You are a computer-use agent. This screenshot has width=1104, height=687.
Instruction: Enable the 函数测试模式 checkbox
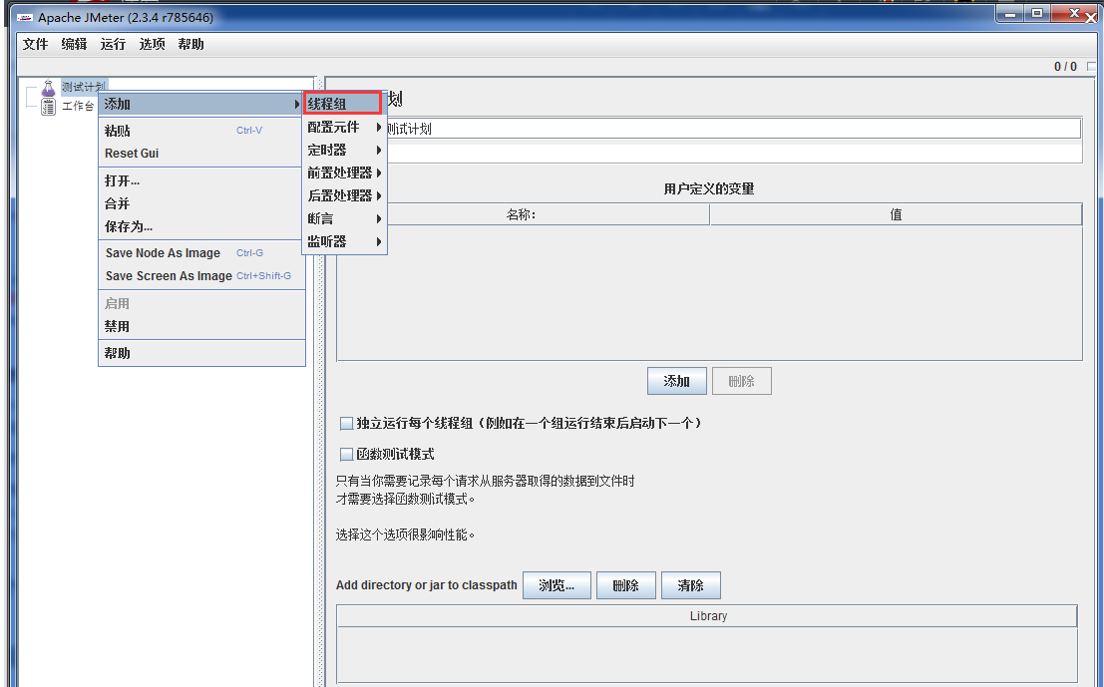[346, 454]
